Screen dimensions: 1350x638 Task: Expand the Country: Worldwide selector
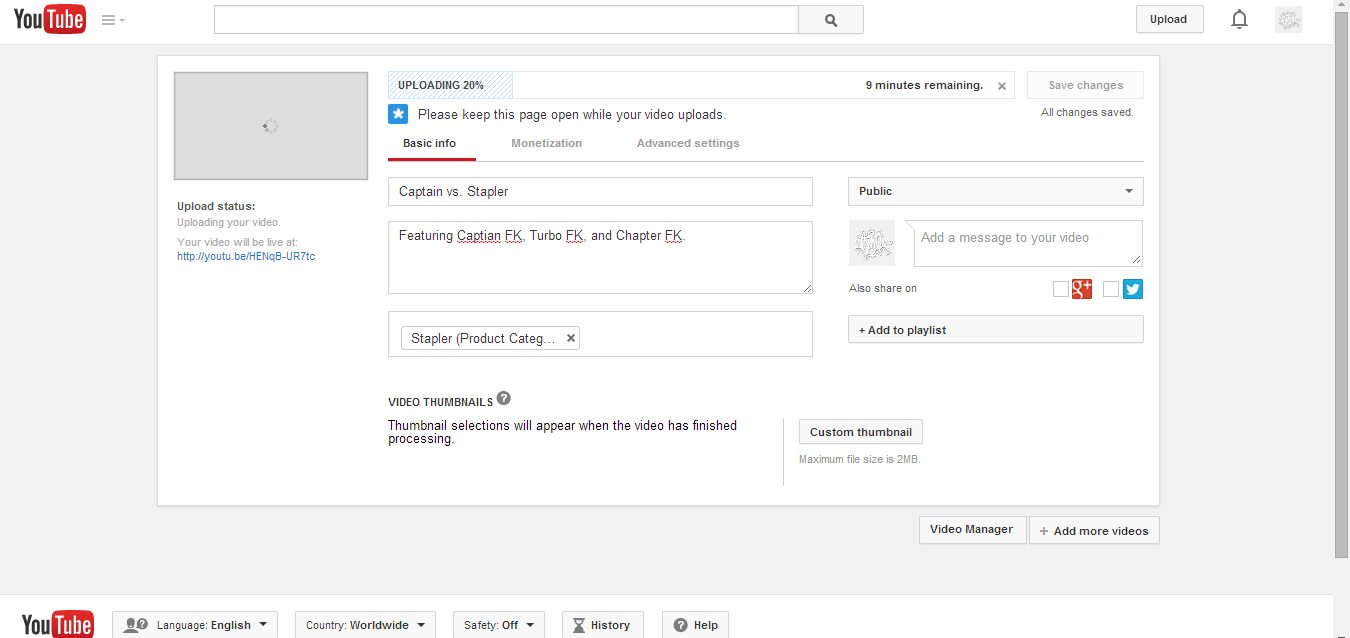(x=365, y=625)
